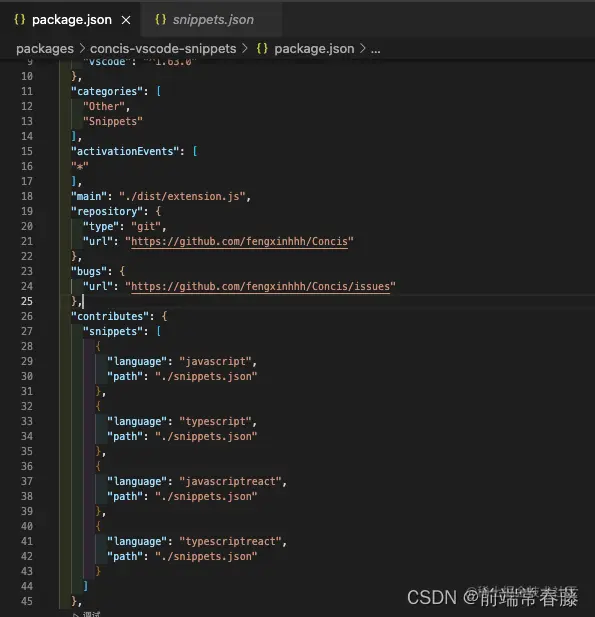Screen dimensions: 595x617
Task: Click the "Other" string value
Action: [103, 106]
